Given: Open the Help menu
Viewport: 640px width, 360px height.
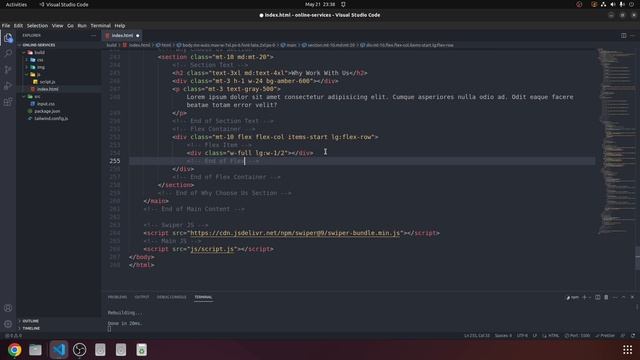Looking at the screenshot, I should click(120, 26).
